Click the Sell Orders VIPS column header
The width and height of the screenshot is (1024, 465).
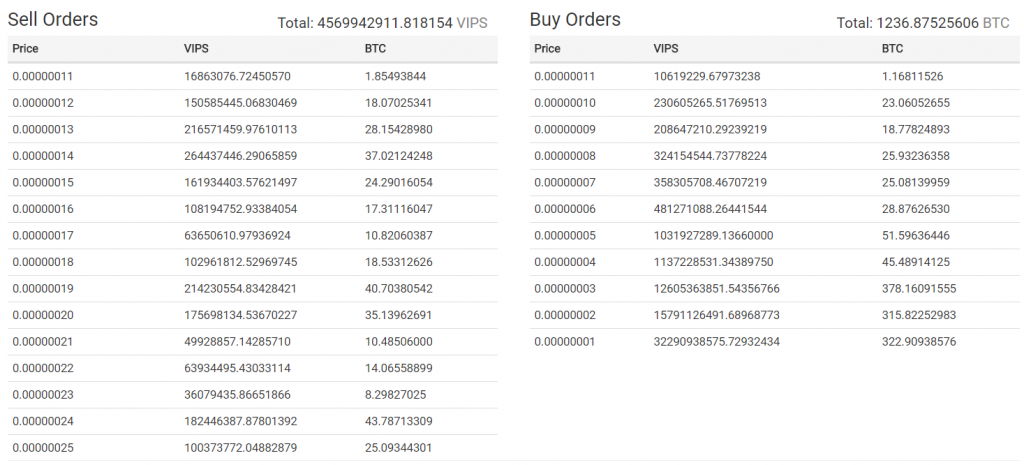point(196,48)
